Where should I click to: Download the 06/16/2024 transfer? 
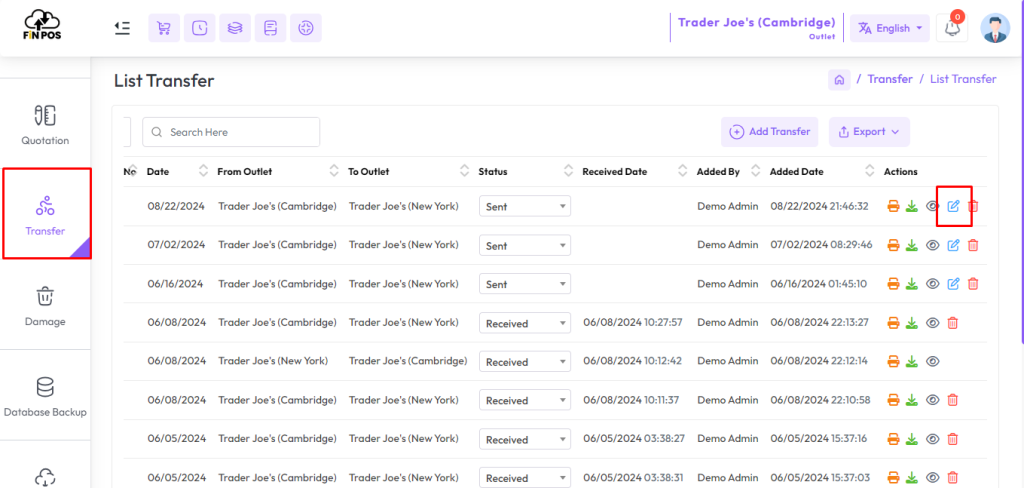tap(912, 284)
